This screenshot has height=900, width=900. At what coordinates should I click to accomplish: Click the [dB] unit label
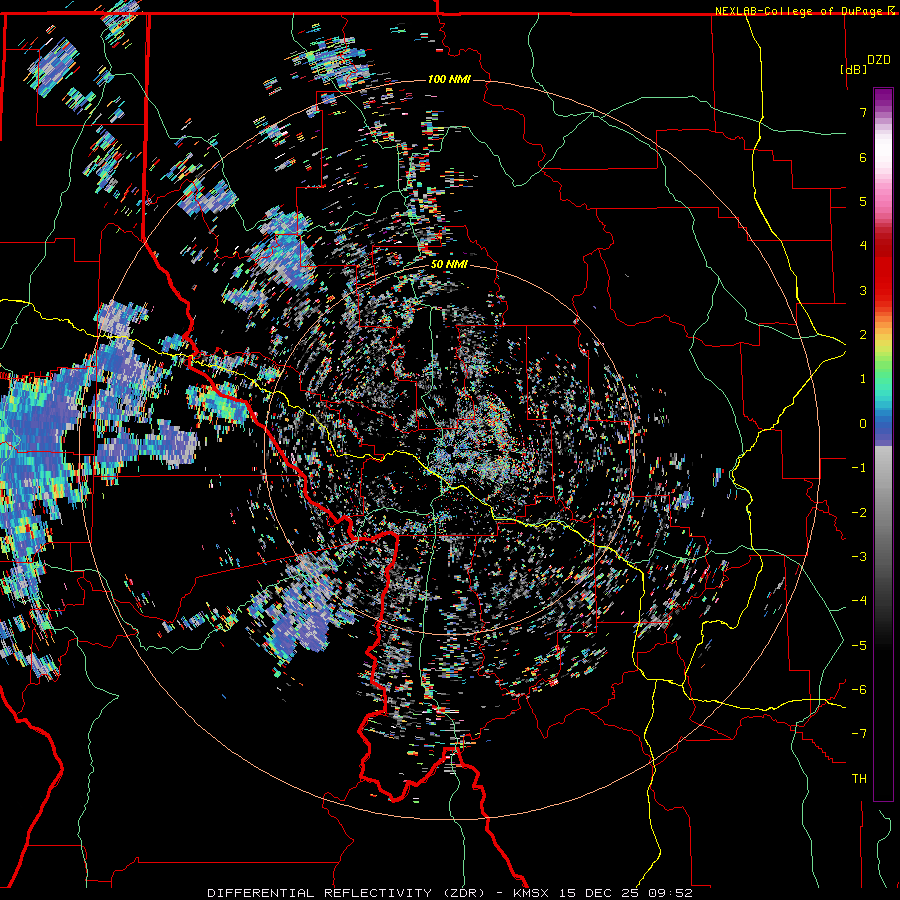pos(853,69)
